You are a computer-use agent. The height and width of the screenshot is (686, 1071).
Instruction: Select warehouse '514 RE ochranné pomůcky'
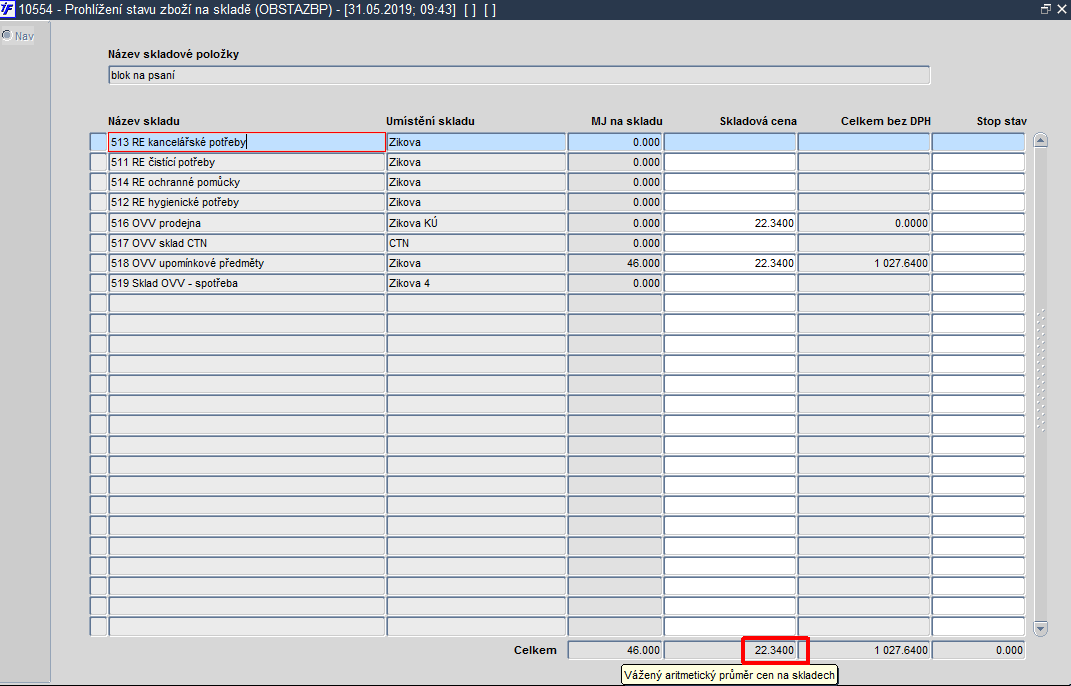pos(247,182)
